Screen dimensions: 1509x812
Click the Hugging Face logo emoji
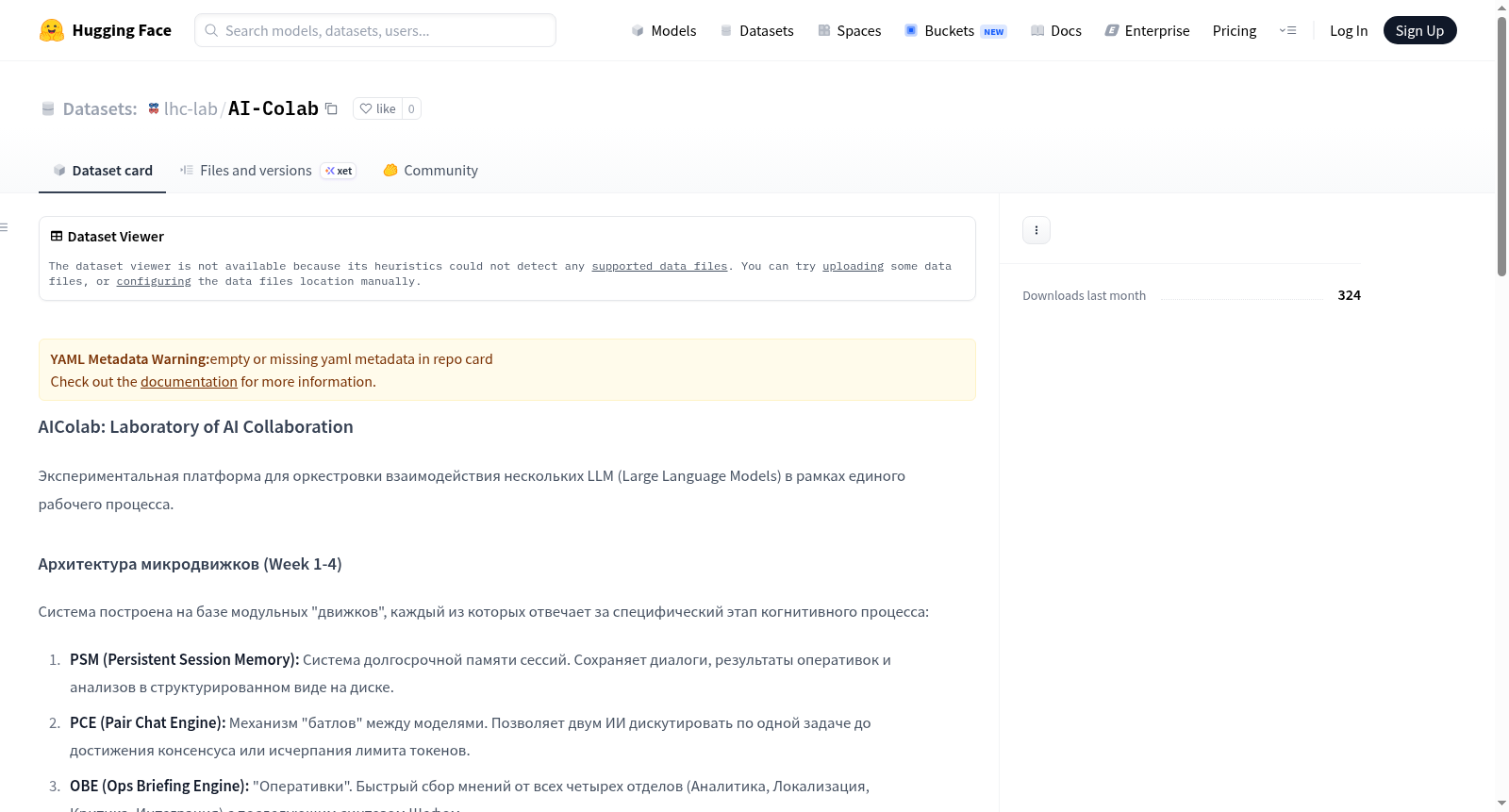[x=52, y=30]
